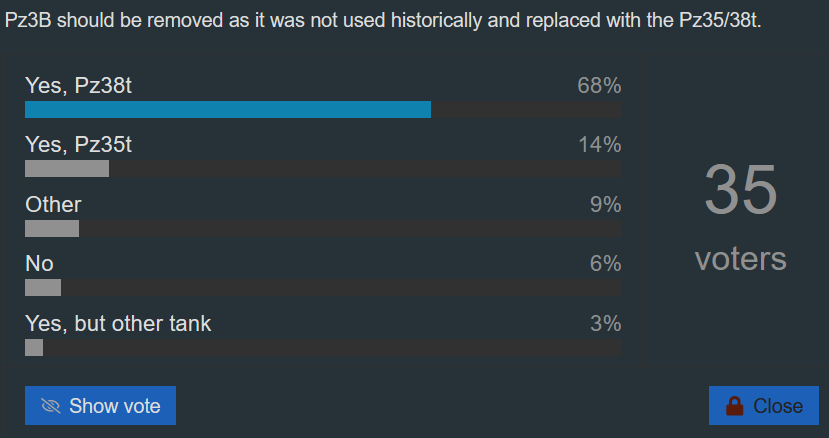The height and width of the screenshot is (438, 829).
Task: Select the Yes, Pz38t option label
Action: click(78, 86)
